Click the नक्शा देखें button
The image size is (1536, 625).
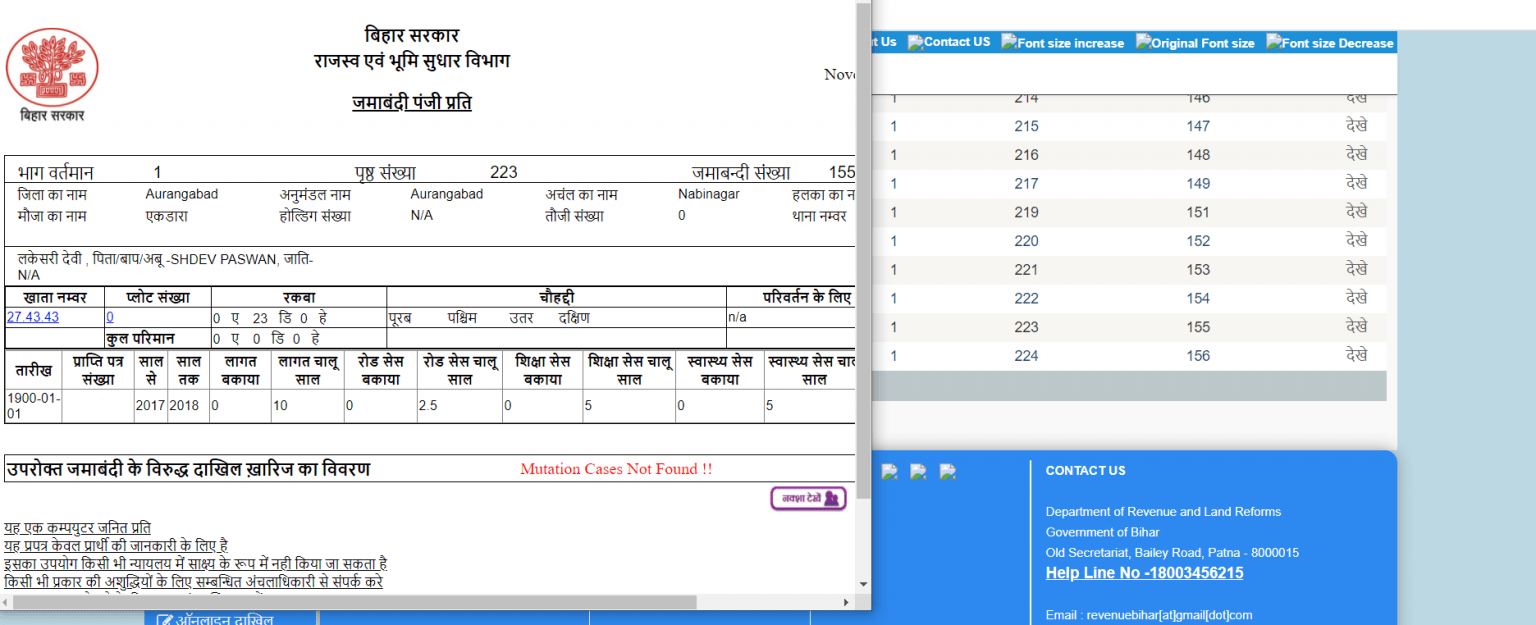807,498
